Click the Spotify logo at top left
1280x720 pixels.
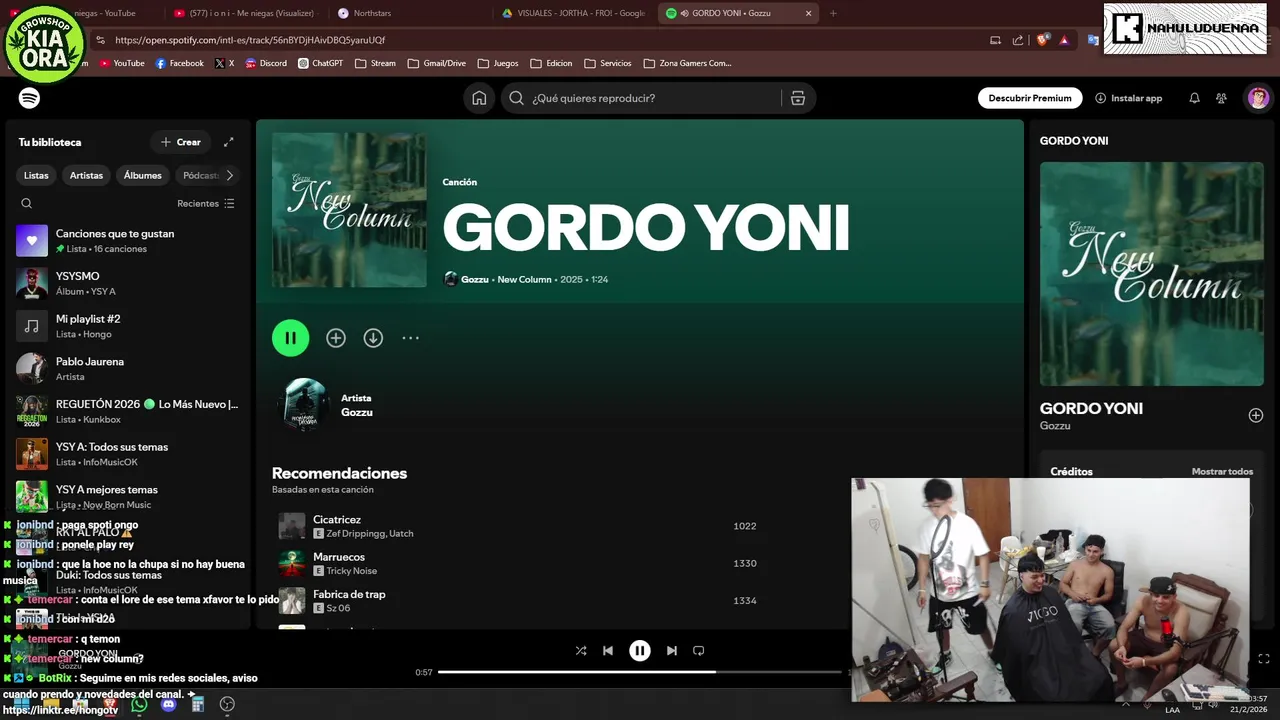(x=29, y=98)
